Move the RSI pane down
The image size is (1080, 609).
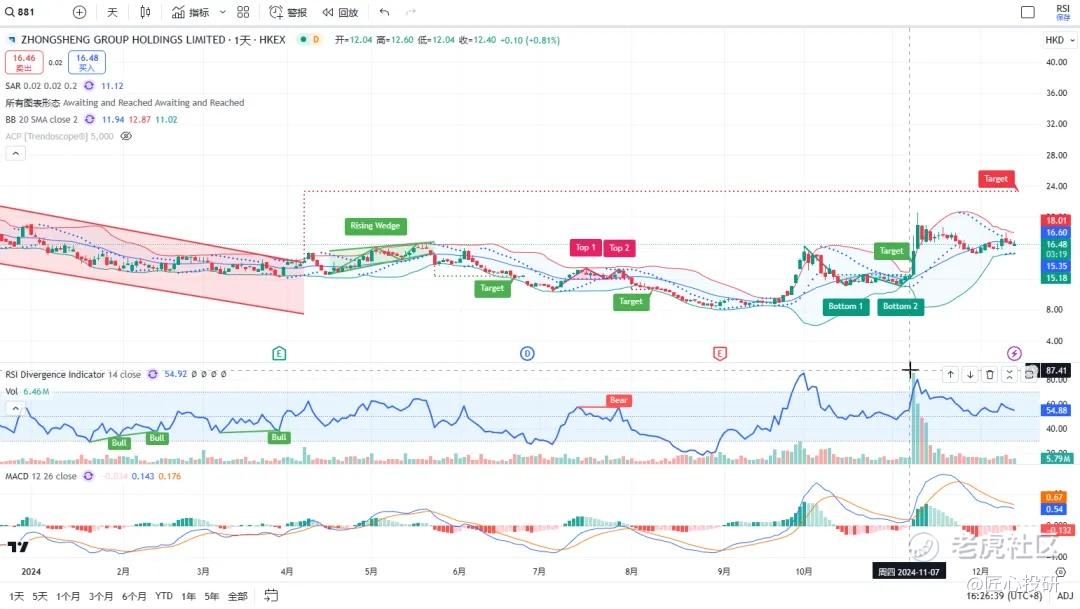tap(970, 374)
